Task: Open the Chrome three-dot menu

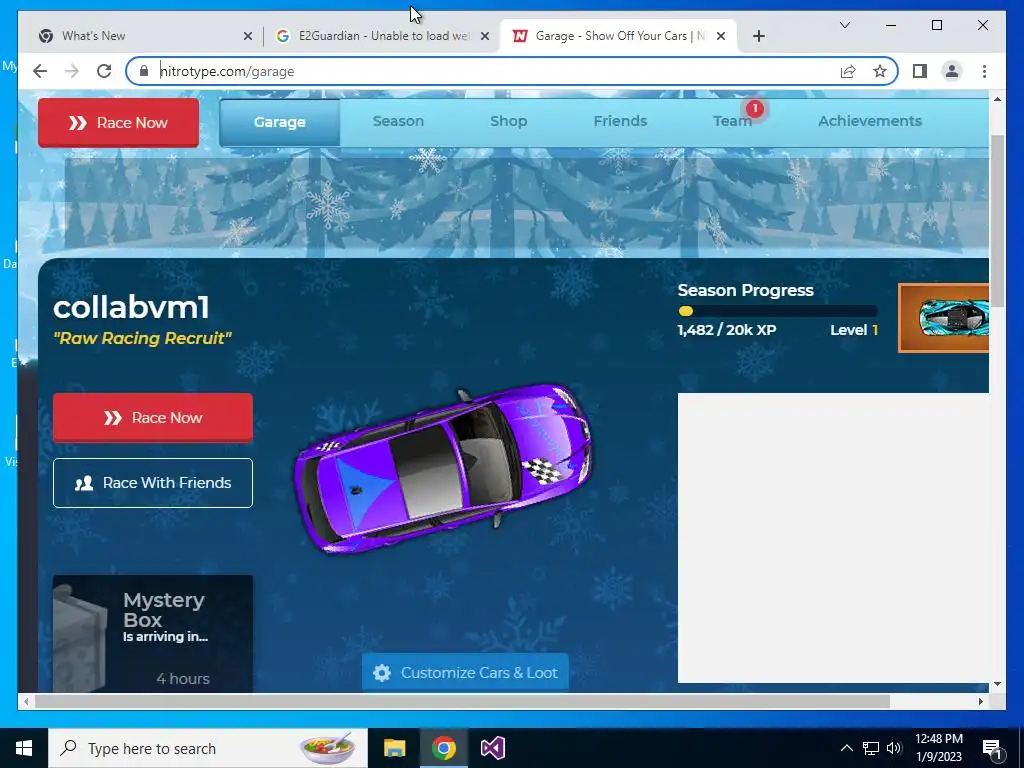Action: [984, 71]
